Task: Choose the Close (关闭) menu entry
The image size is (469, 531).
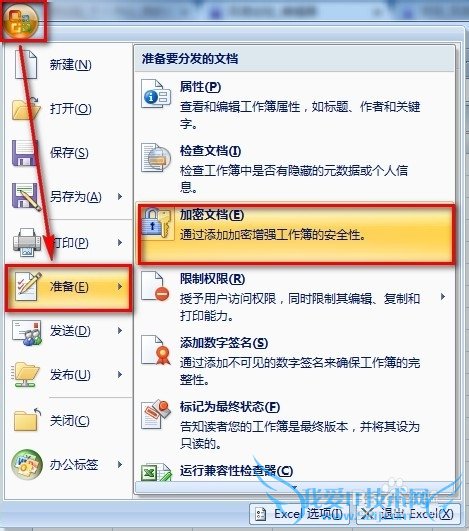Action: pyautogui.click(x=69, y=421)
